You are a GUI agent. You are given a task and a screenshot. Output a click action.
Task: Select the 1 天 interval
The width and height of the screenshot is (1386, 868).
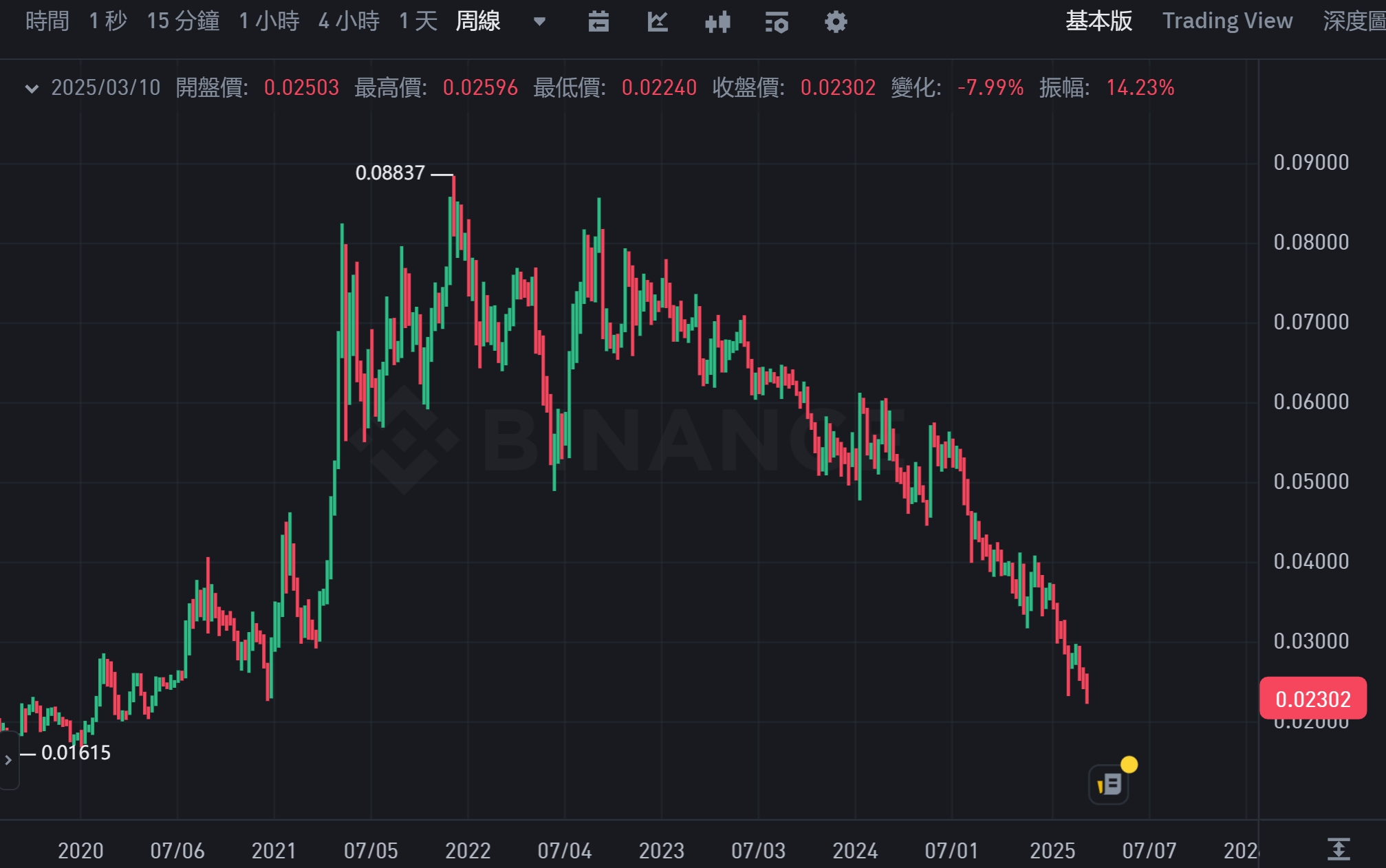click(418, 21)
